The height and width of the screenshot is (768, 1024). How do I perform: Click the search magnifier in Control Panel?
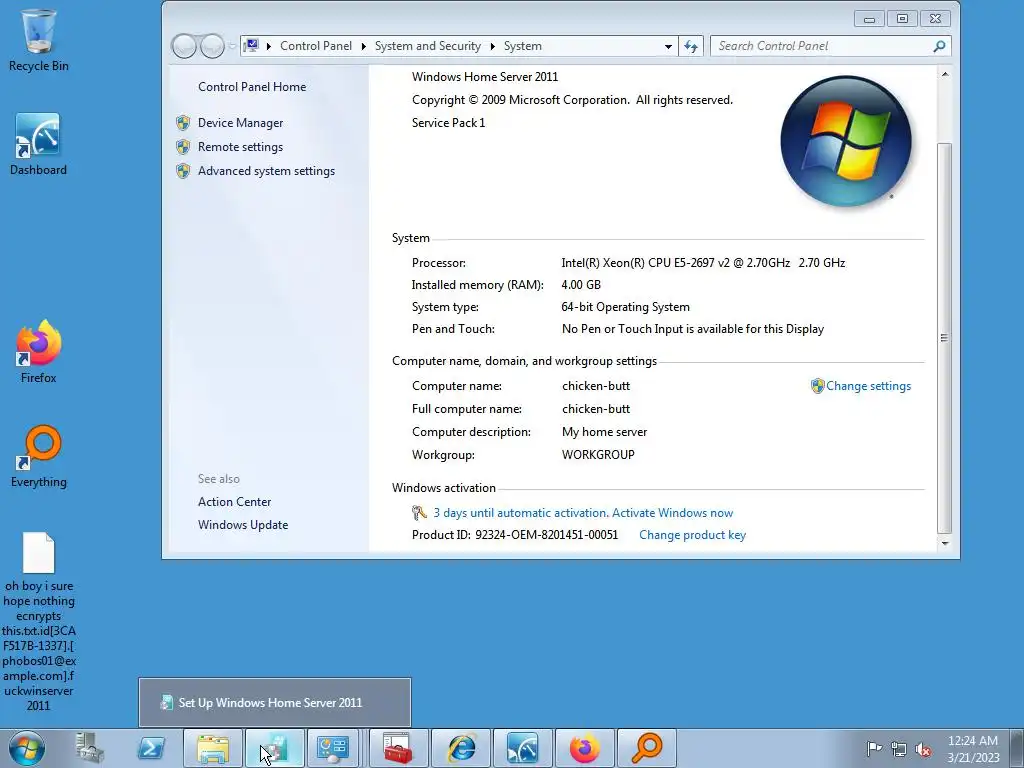(x=939, y=46)
